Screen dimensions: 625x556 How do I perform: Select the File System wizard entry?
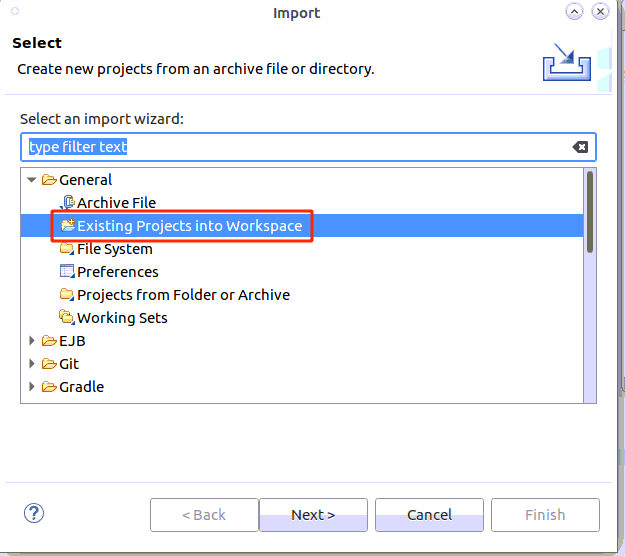click(x=115, y=249)
